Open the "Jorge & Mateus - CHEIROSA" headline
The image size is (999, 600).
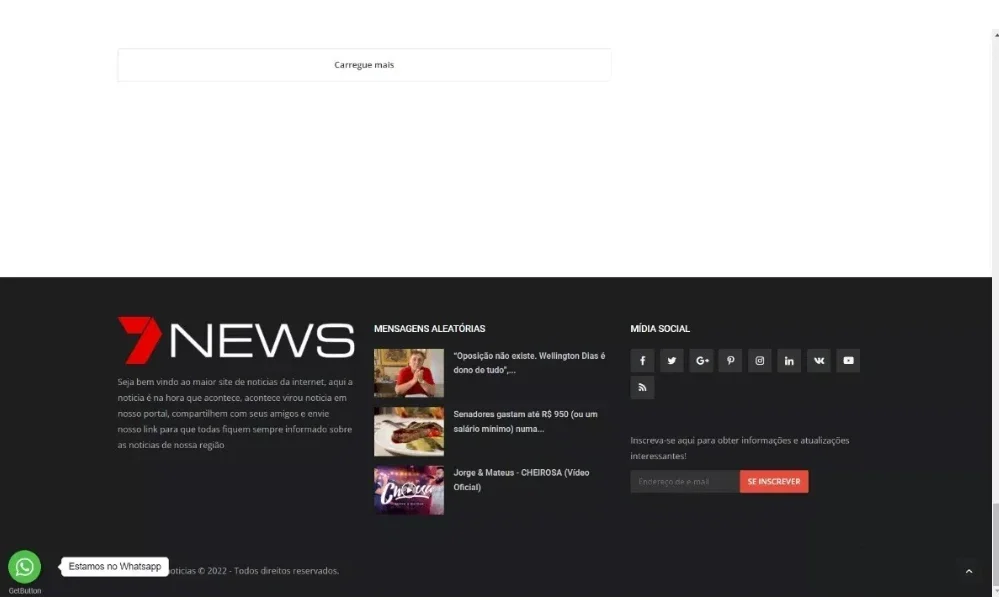tap(521, 480)
